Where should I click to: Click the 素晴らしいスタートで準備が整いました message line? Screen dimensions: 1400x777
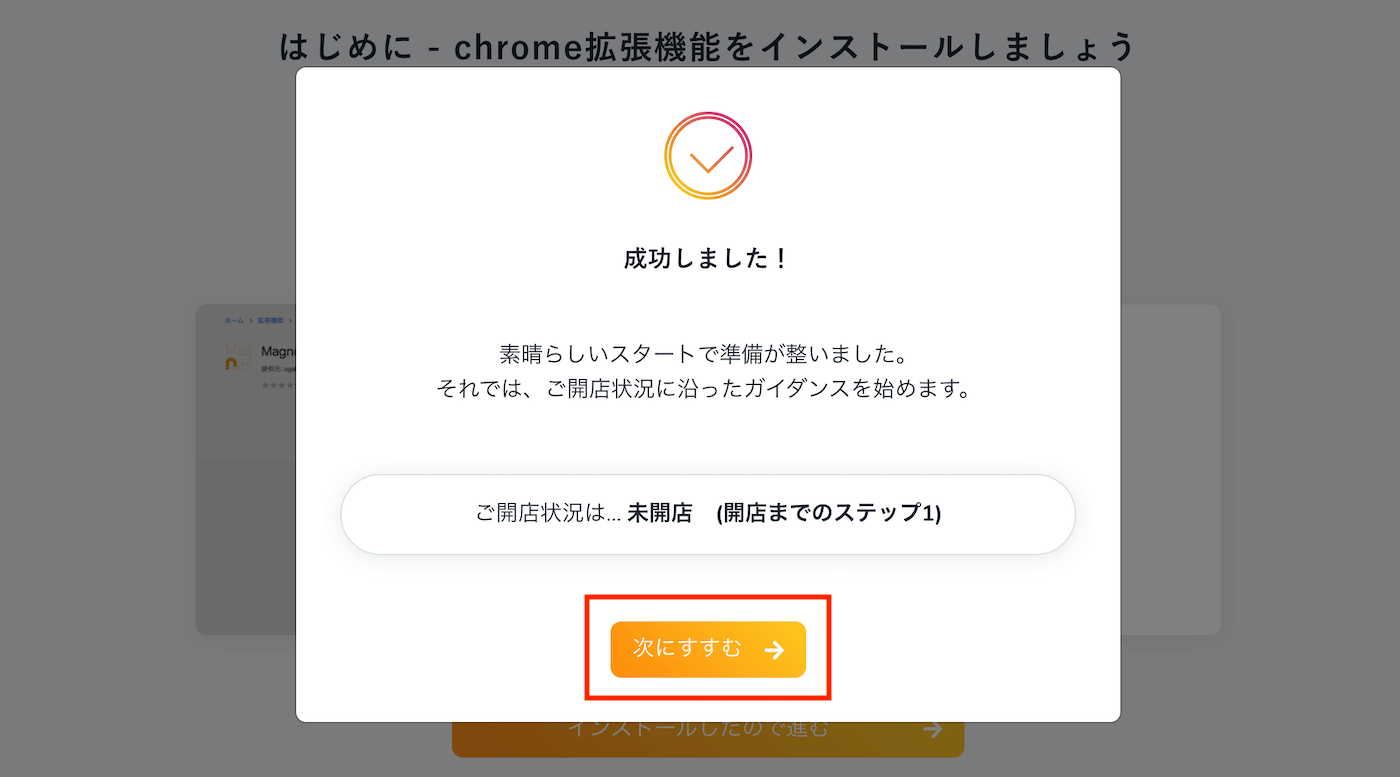[x=708, y=354]
